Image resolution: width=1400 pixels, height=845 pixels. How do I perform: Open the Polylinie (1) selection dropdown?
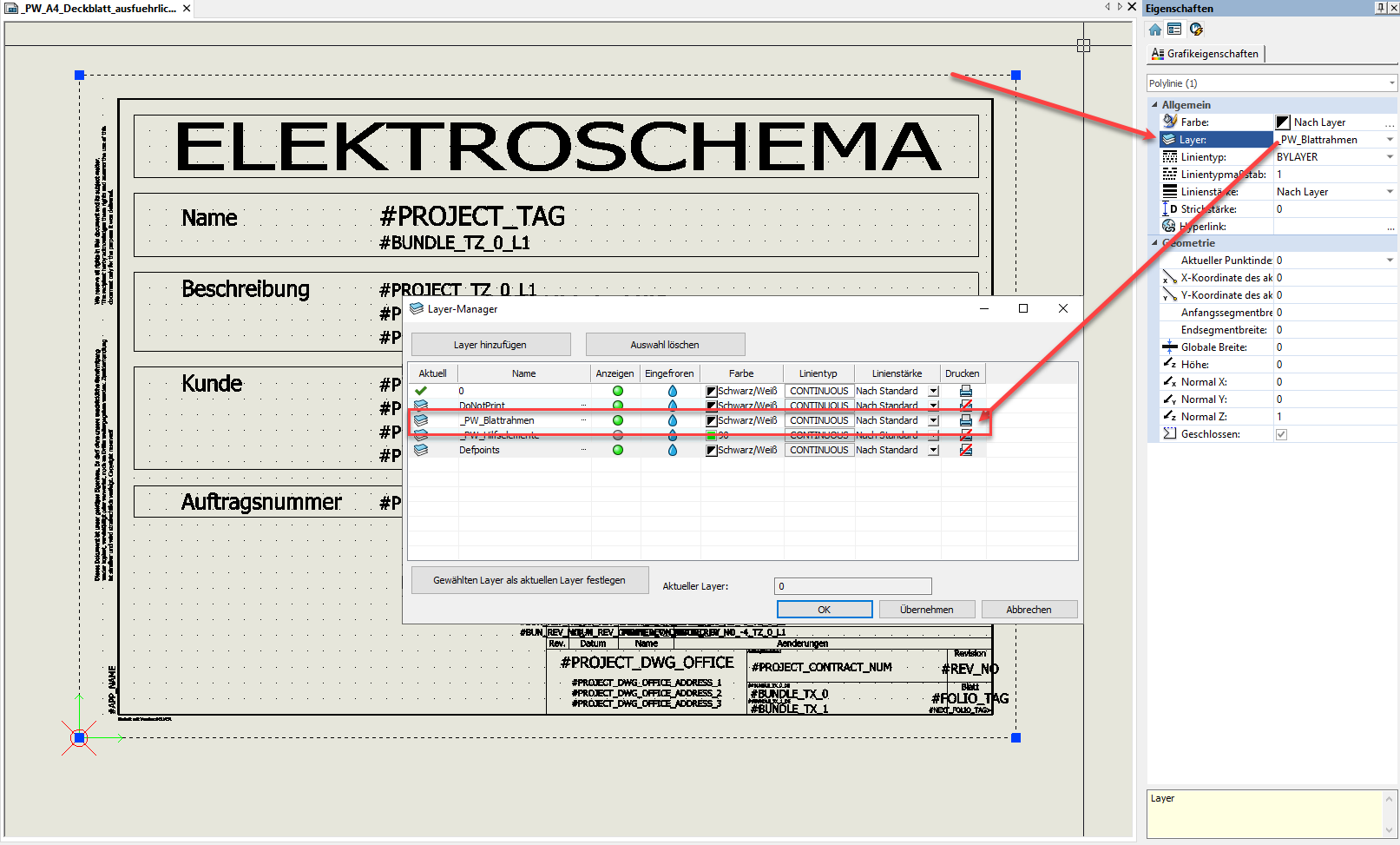[x=1391, y=83]
